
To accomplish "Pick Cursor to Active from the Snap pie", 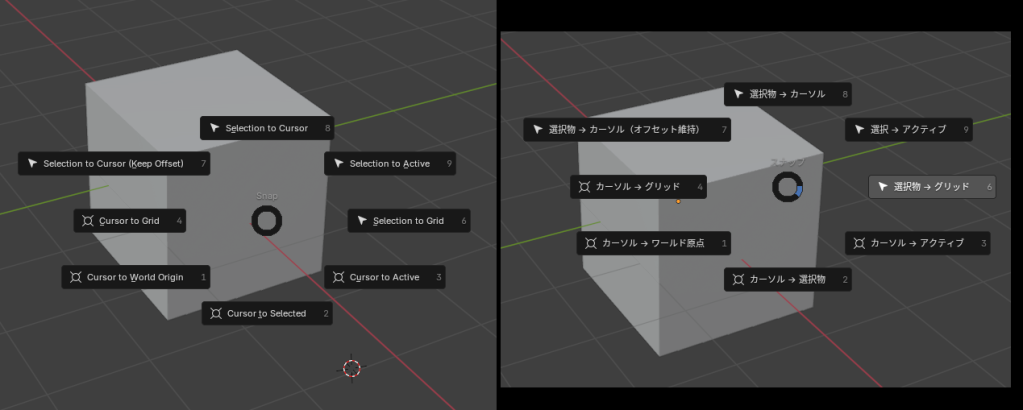I will point(384,277).
